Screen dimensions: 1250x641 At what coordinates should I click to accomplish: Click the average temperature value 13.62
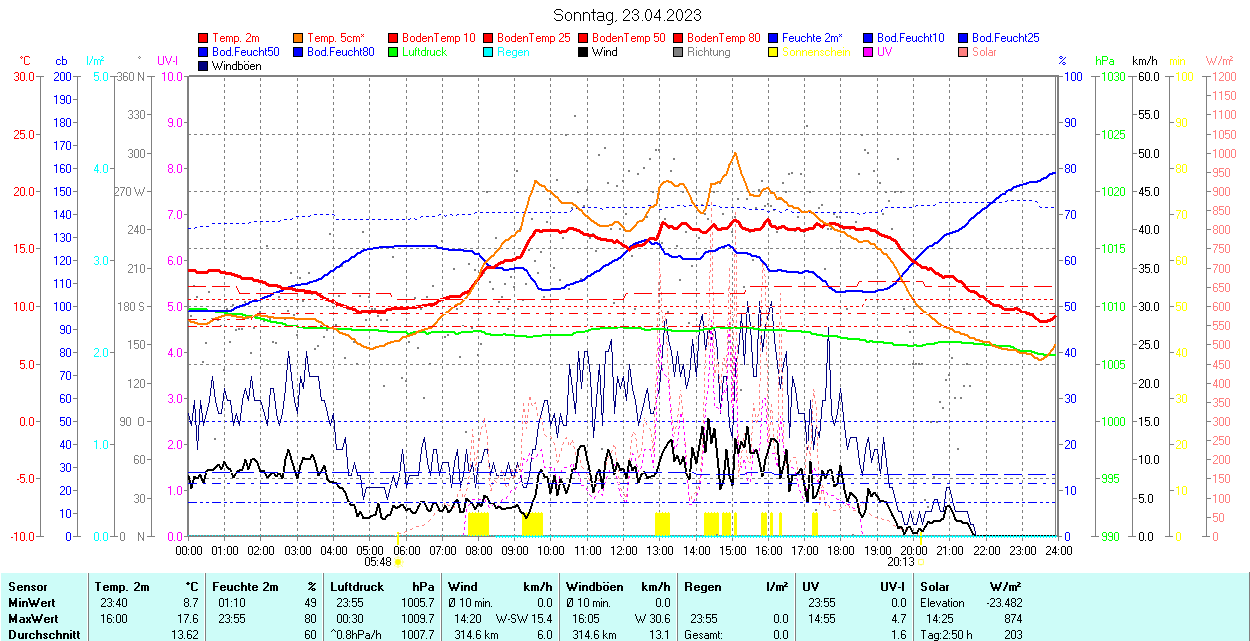coord(186,635)
